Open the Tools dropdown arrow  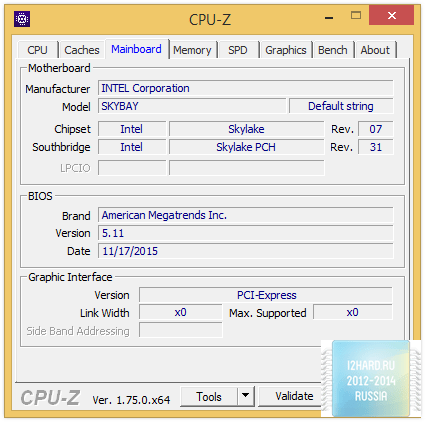click(x=246, y=396)
